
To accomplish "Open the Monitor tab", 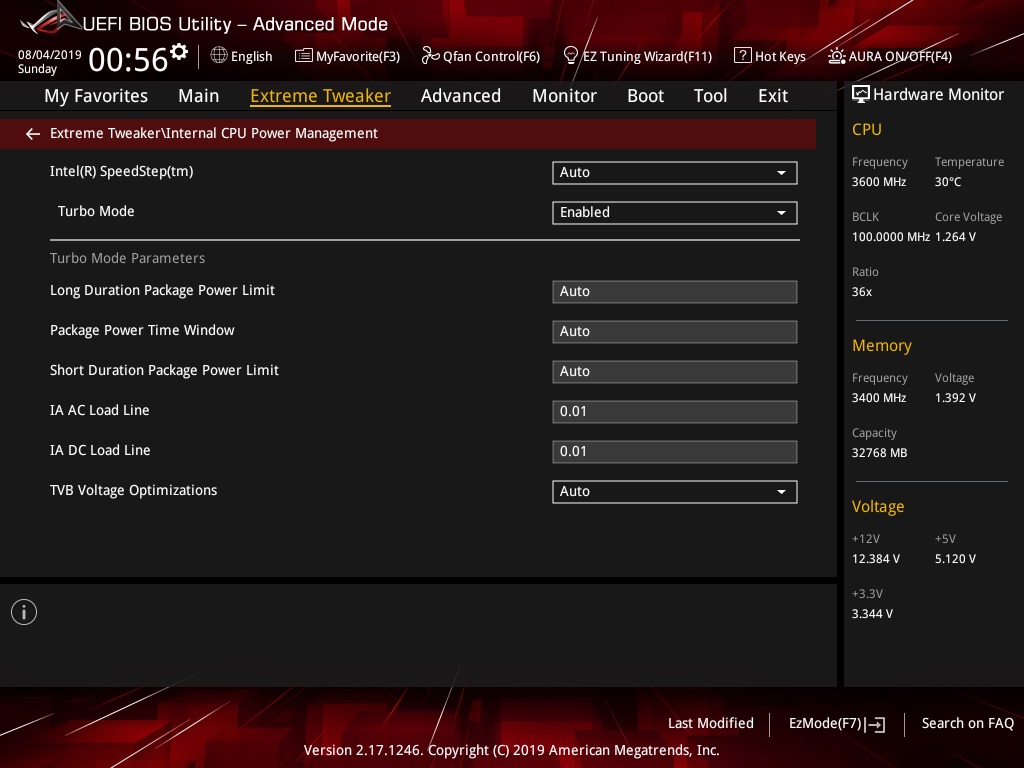I will point(564,96).
